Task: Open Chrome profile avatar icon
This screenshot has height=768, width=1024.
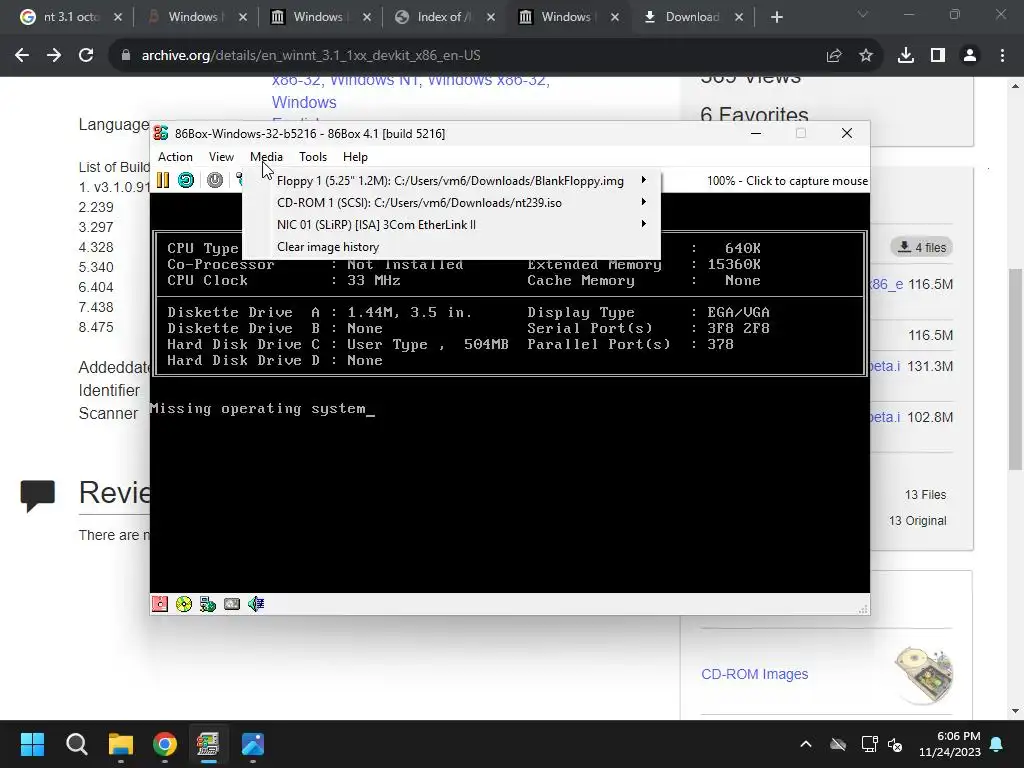Action: click(970, 56)
